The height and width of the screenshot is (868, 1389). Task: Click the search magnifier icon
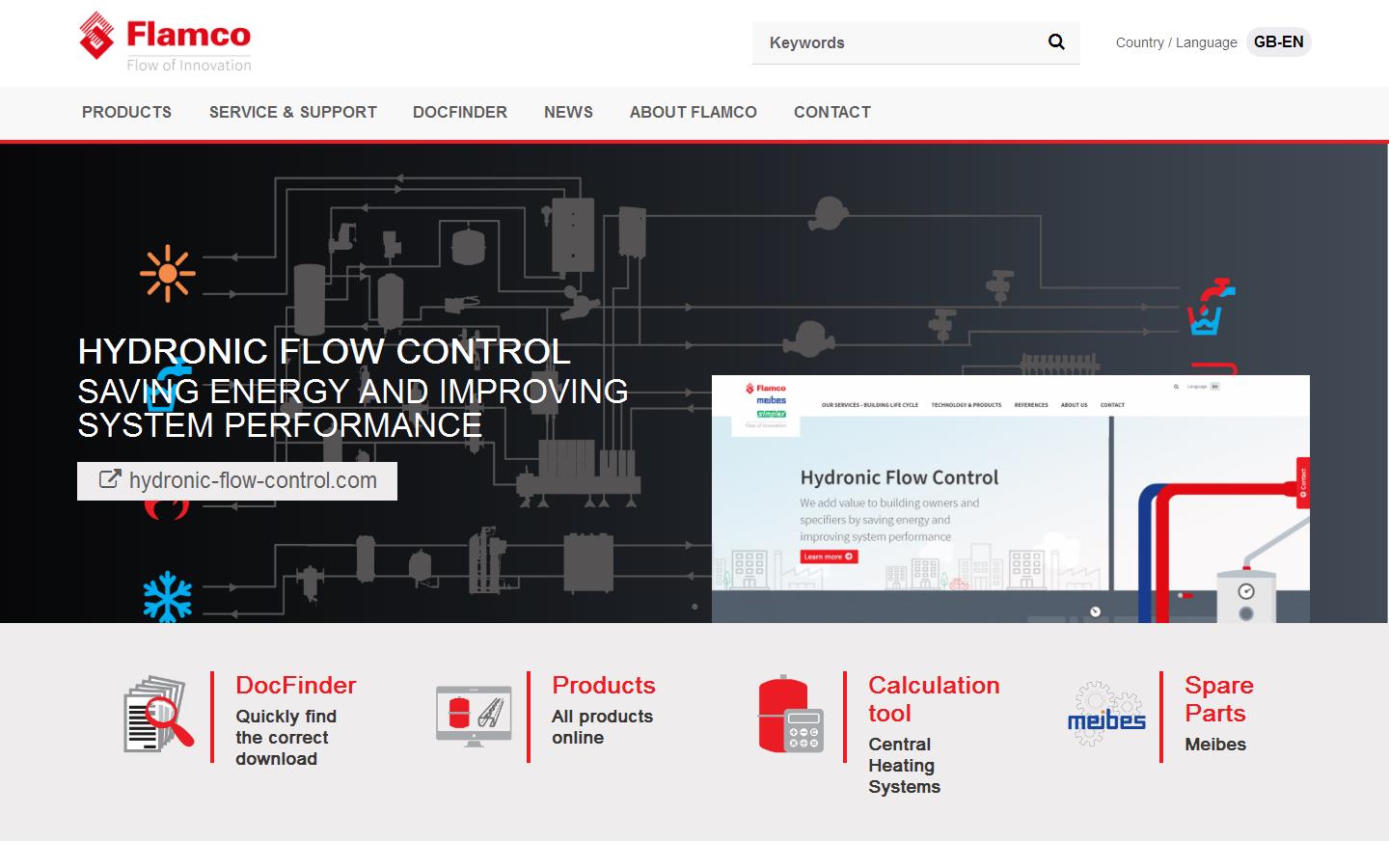pyautogui.click(x=1055, y=42)
